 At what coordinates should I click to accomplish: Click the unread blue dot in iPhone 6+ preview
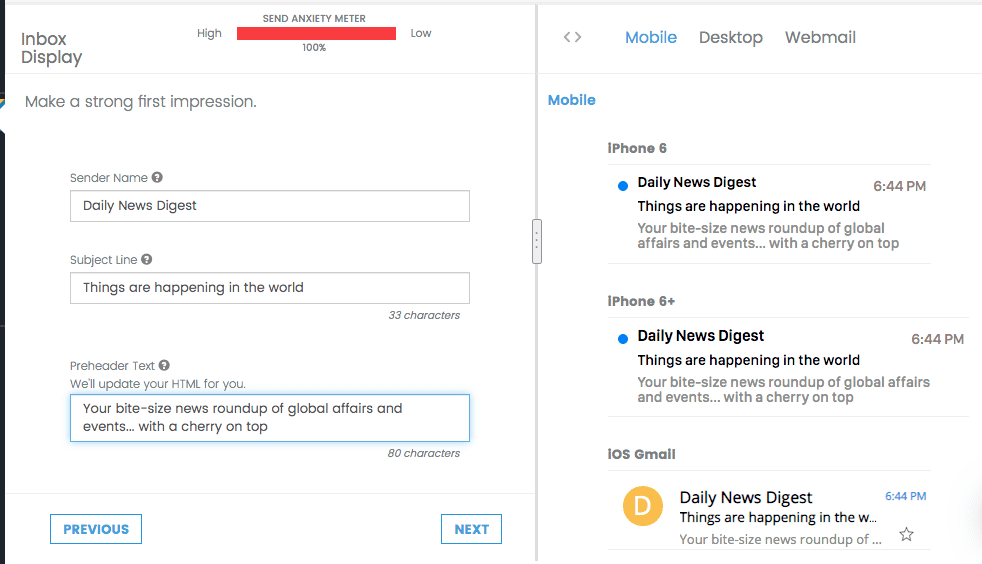pyautogui.click(x=623, y=338)
